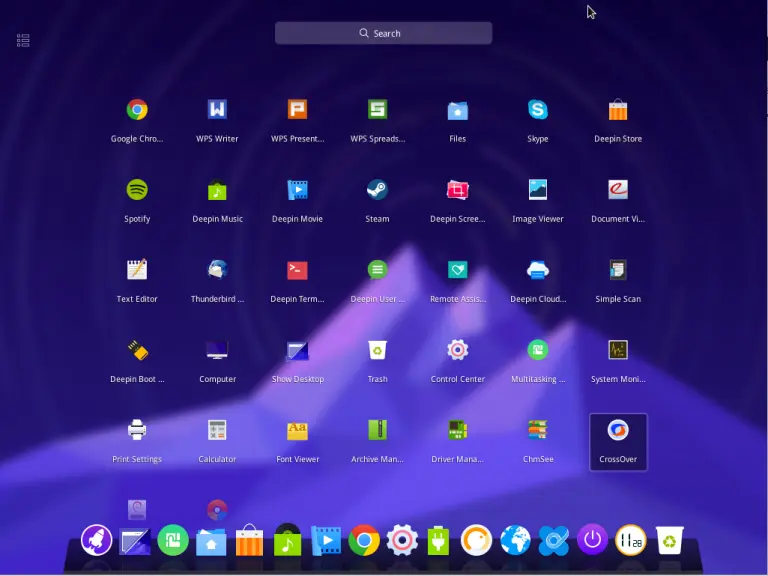Click the purple power button in the dock
Screen dimensions: 768x576
[593, 540]
